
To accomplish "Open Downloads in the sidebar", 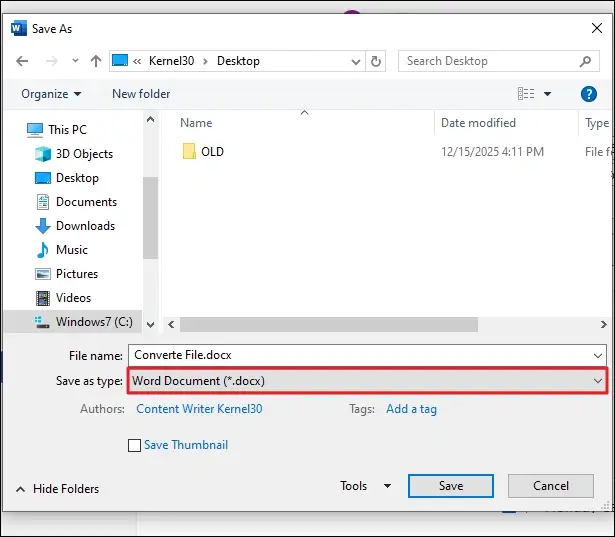I will 75,226.
